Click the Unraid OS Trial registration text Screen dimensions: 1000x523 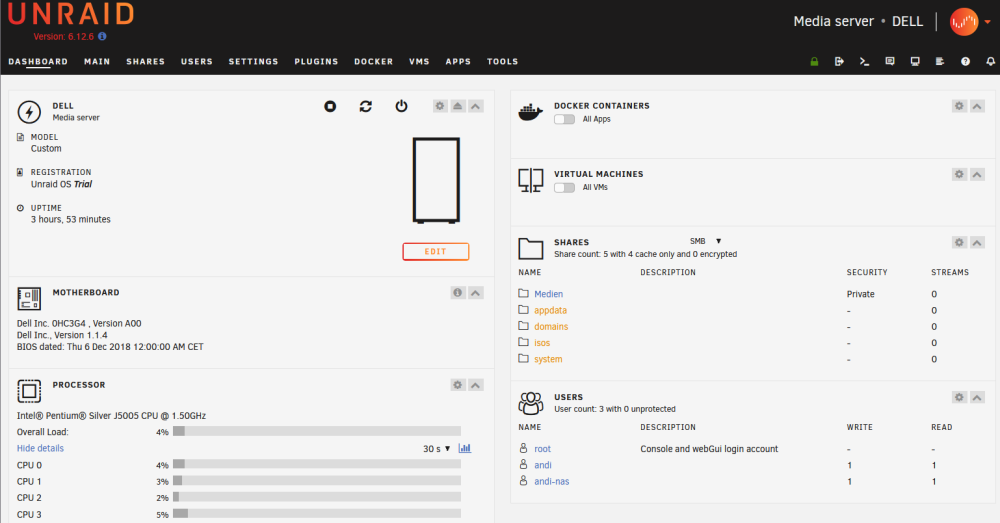(61, 184)
